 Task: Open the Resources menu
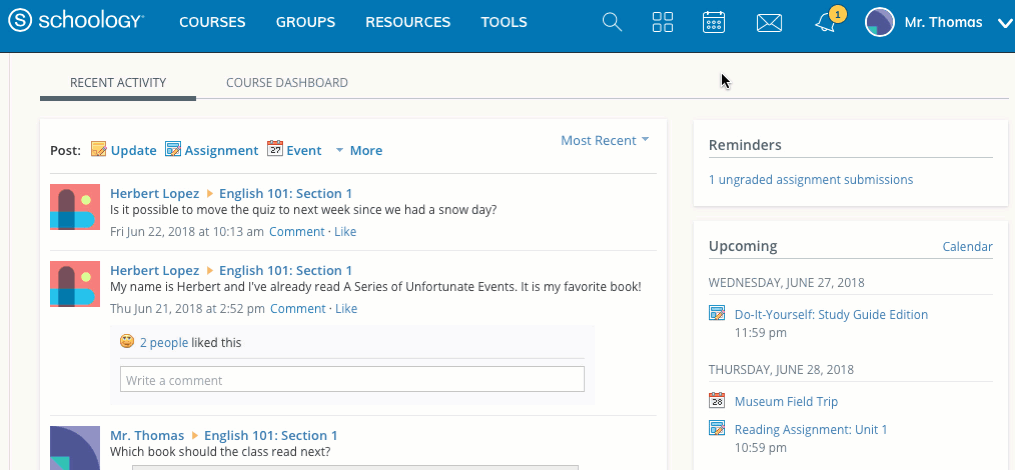pyautogui.click(x=408, y=22)
